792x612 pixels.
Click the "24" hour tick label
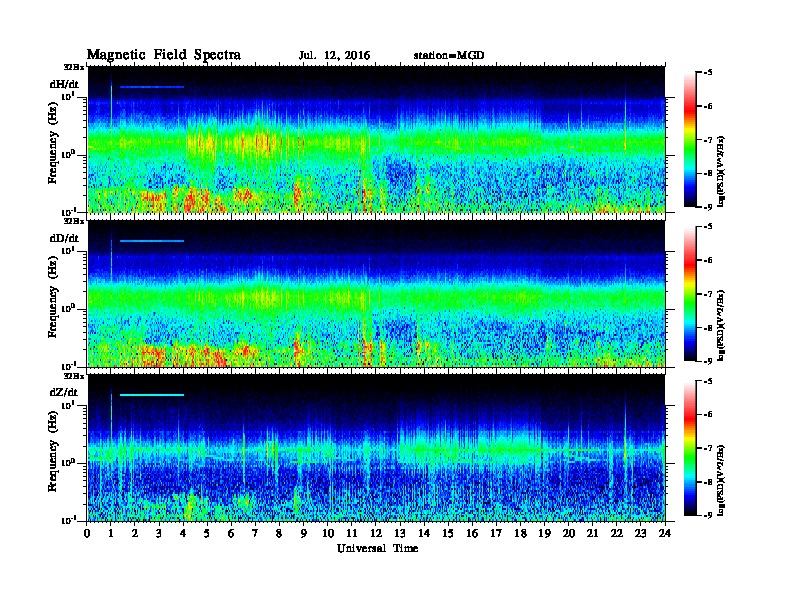pos(665,534)
